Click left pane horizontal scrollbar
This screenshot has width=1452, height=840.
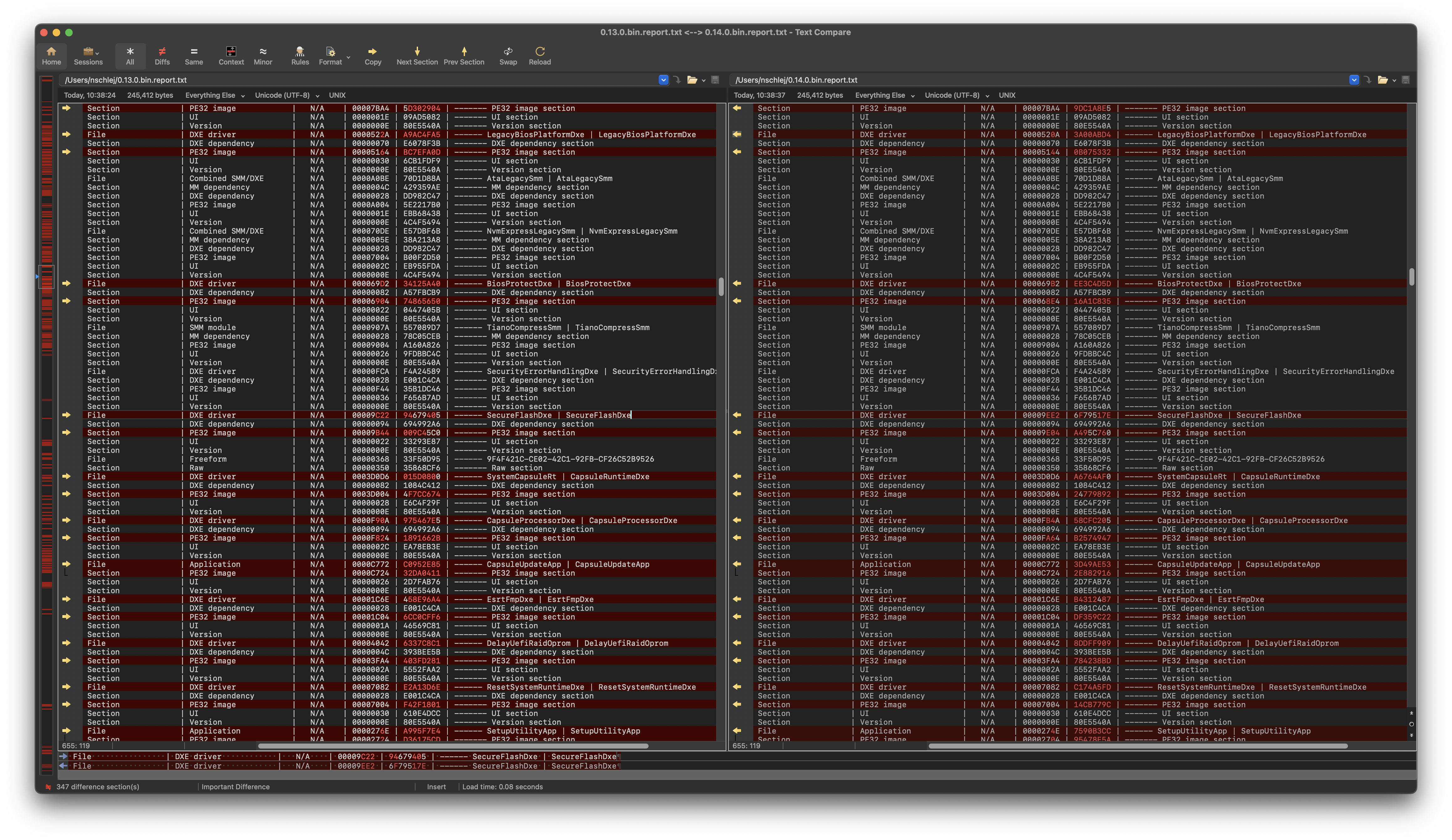click(453, 745)
